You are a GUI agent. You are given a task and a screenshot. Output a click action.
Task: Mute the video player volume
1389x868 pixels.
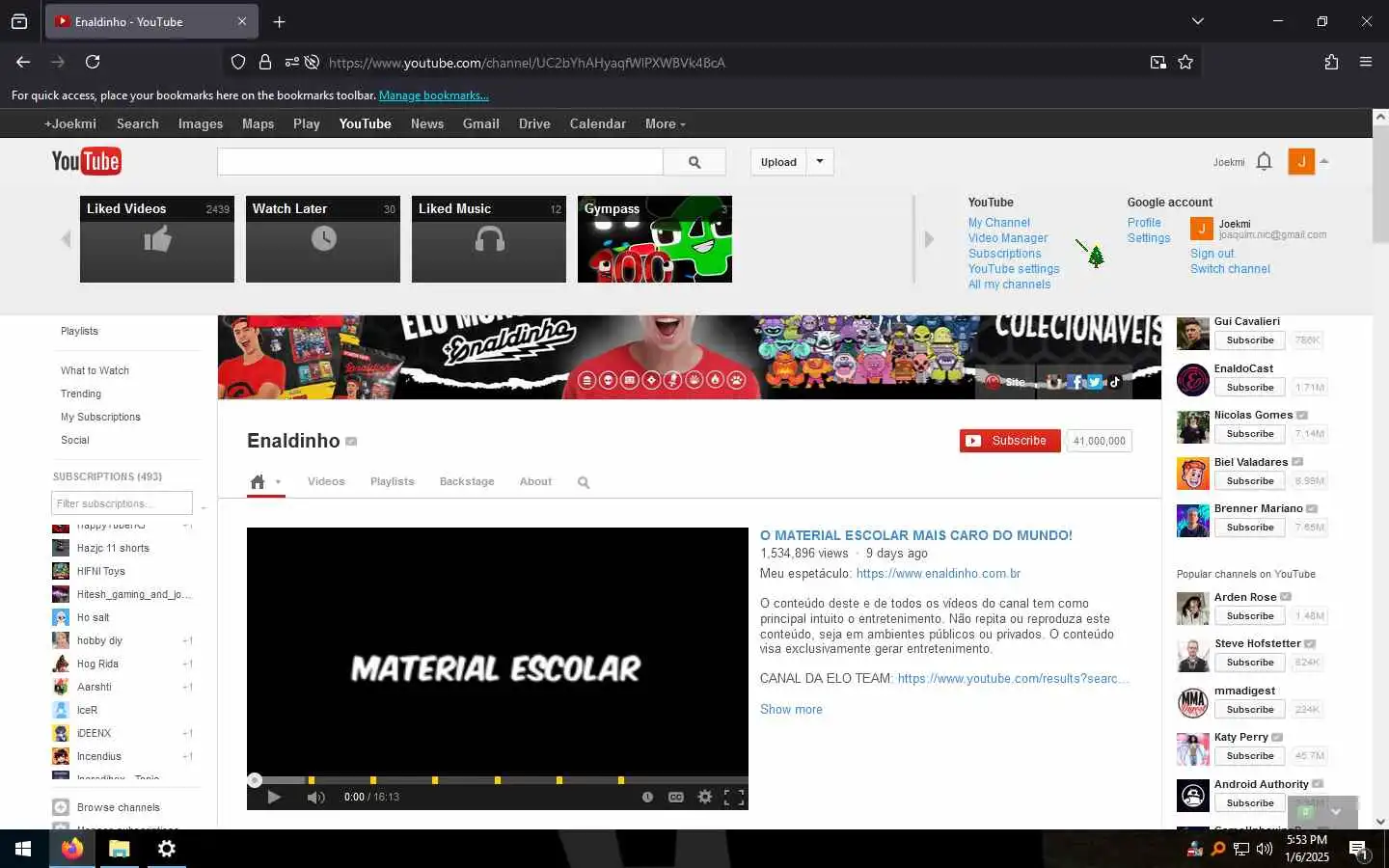click(315, 797)
